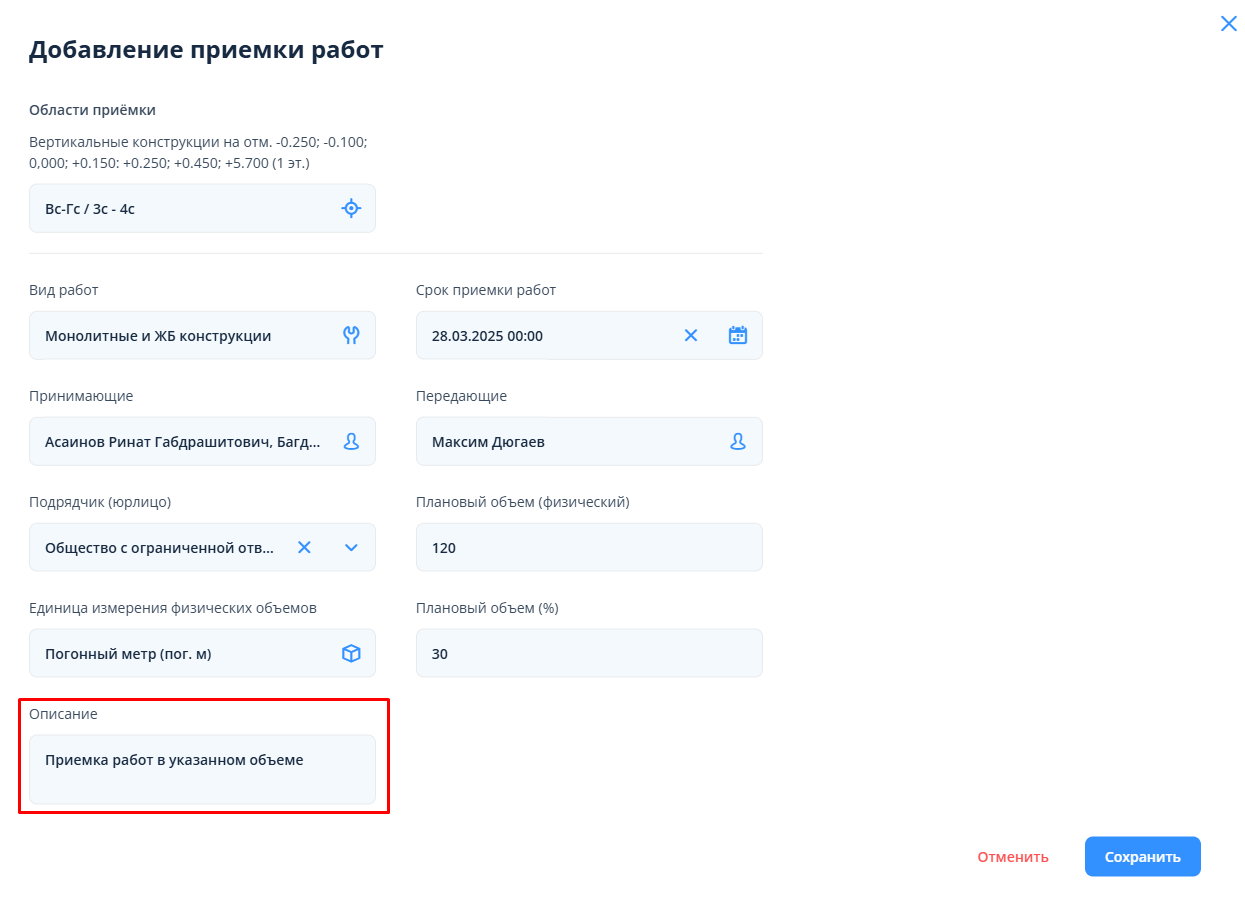Open the Передающие field with Максим Дюгаев
The width and height of the screenshot is (1245, 898).
coord(570,441)
